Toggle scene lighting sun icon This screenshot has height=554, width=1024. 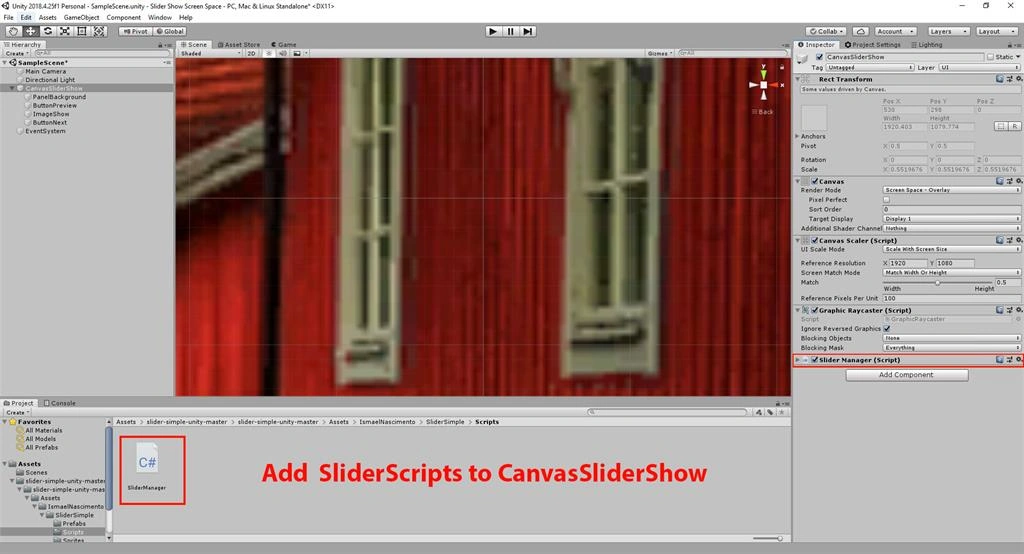268,53
